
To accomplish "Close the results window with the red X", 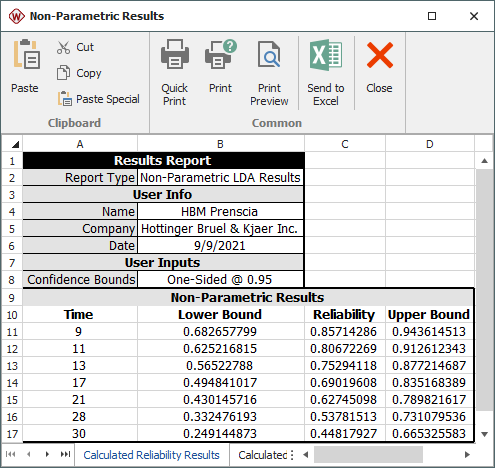I will coord(379,67).
